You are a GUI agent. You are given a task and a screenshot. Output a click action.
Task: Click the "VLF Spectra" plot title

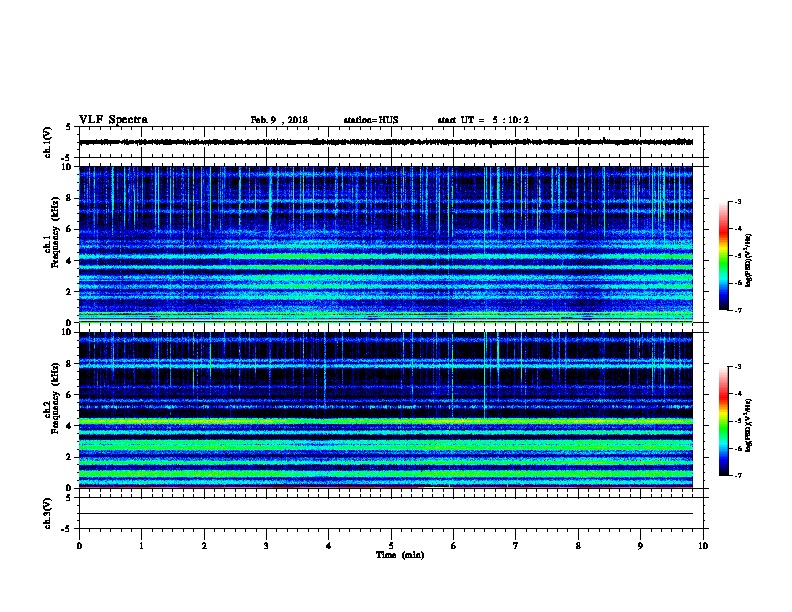[113, 120]
